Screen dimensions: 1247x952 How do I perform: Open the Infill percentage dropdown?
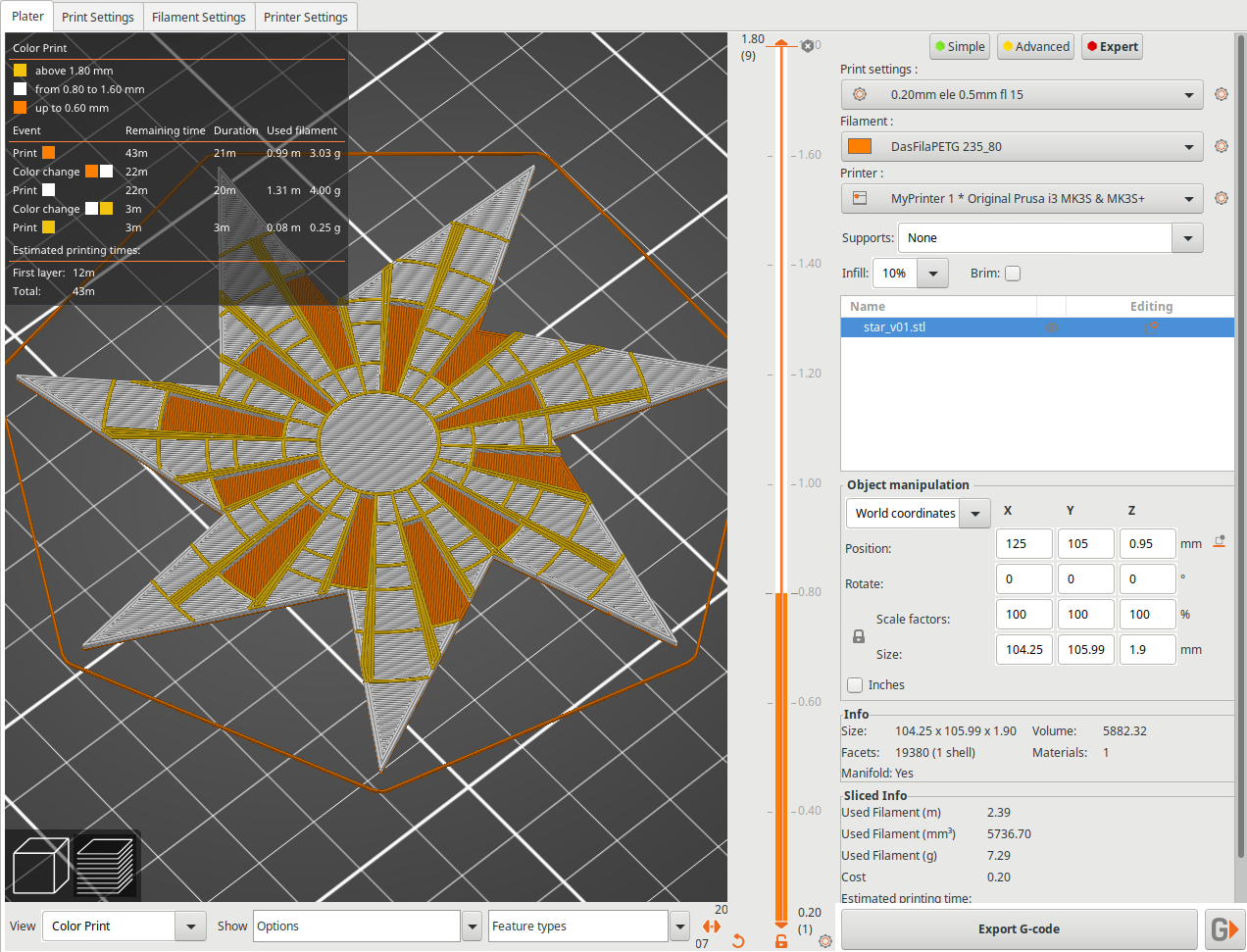932,274
